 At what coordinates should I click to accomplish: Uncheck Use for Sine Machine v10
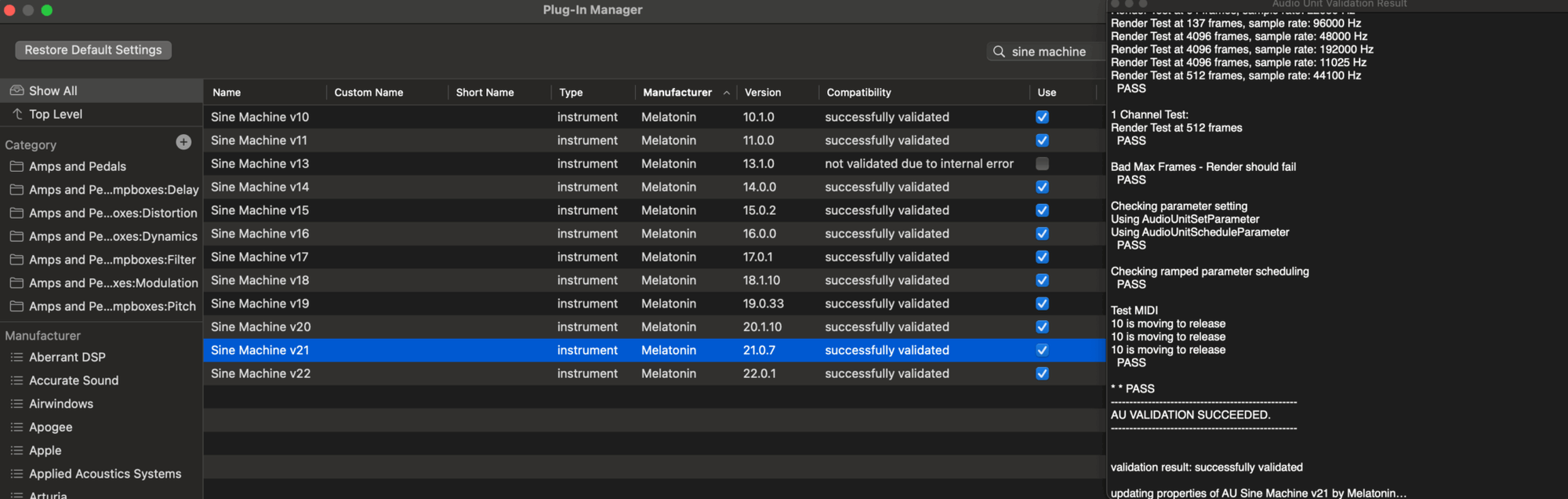(x=1042, y=117)
